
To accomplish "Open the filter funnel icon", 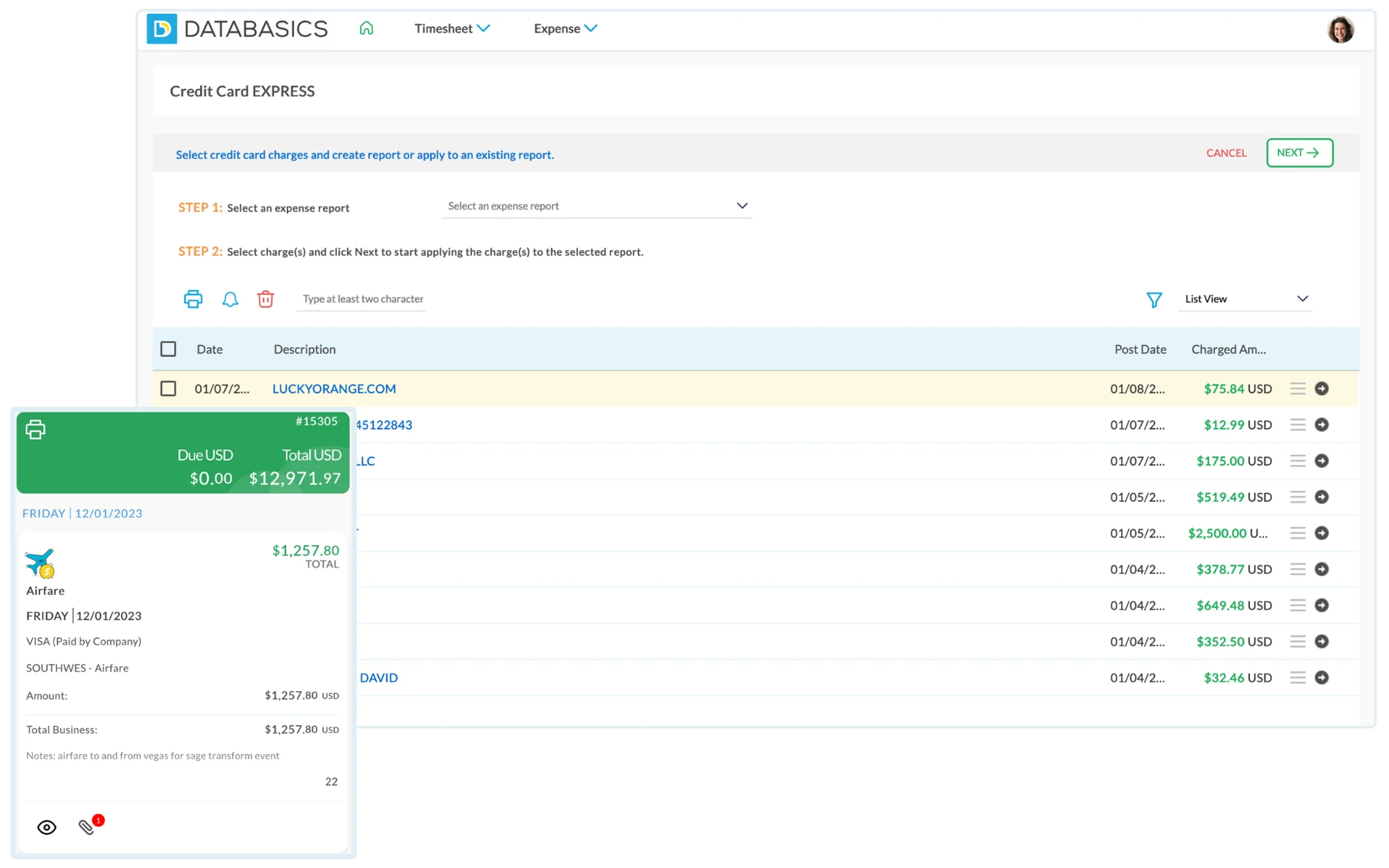I will tap(1154, 300).
